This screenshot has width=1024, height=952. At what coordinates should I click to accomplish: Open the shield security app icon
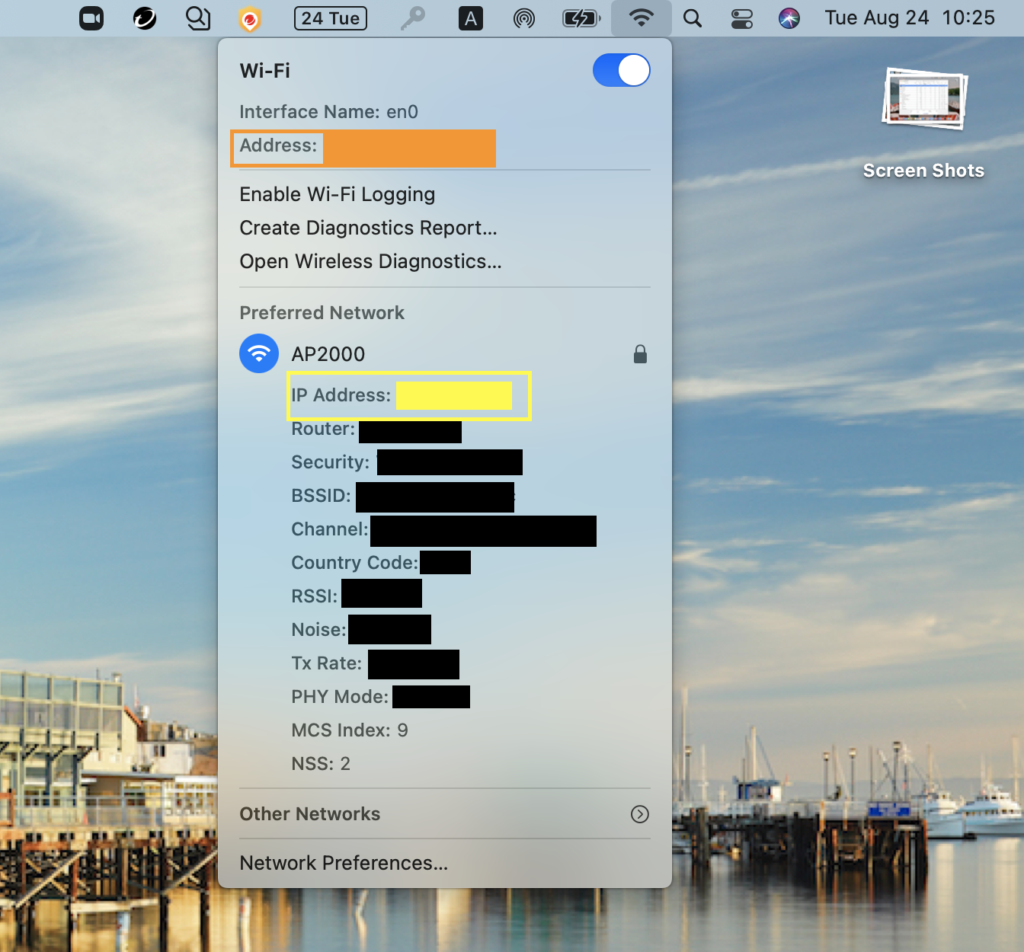(249, 18)
